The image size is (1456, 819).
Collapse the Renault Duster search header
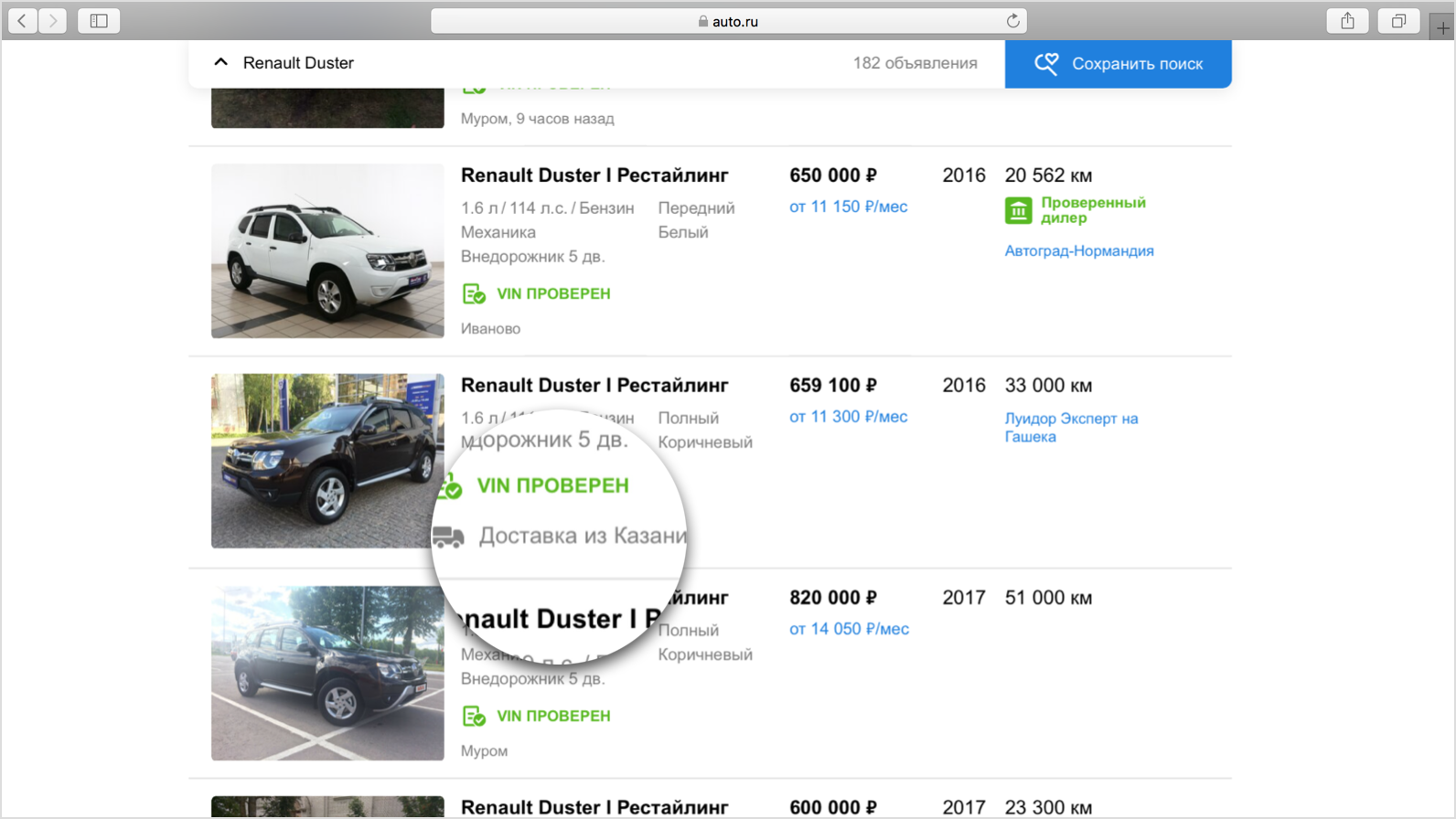point(220,62)
